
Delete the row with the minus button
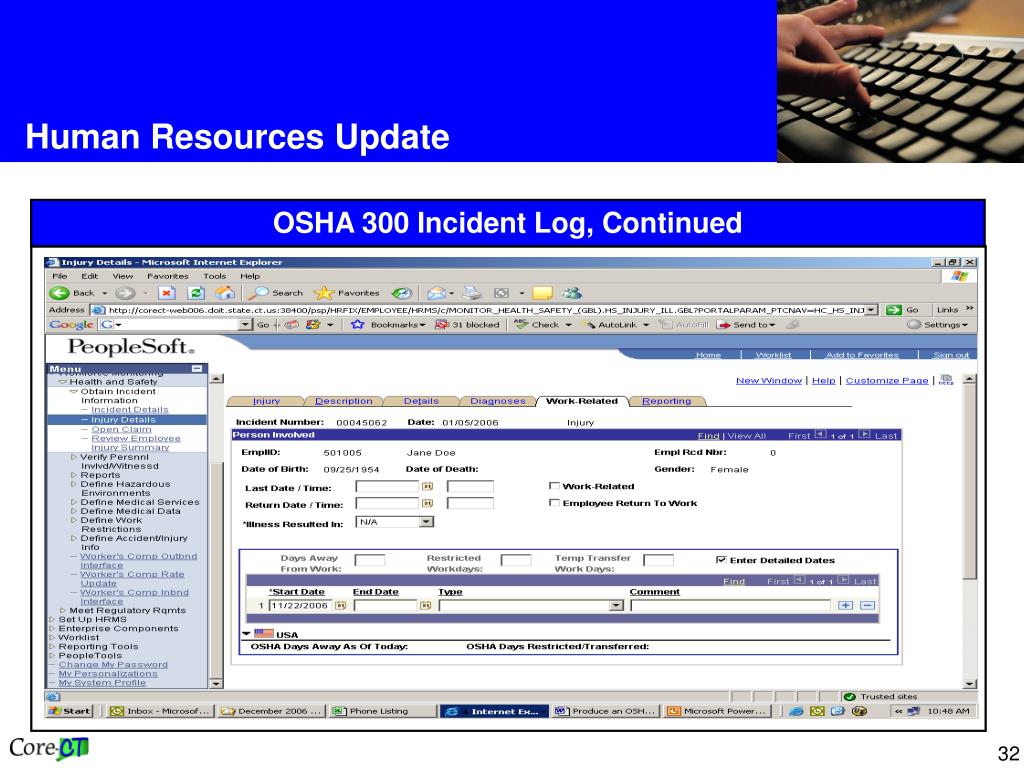point(867,605)
